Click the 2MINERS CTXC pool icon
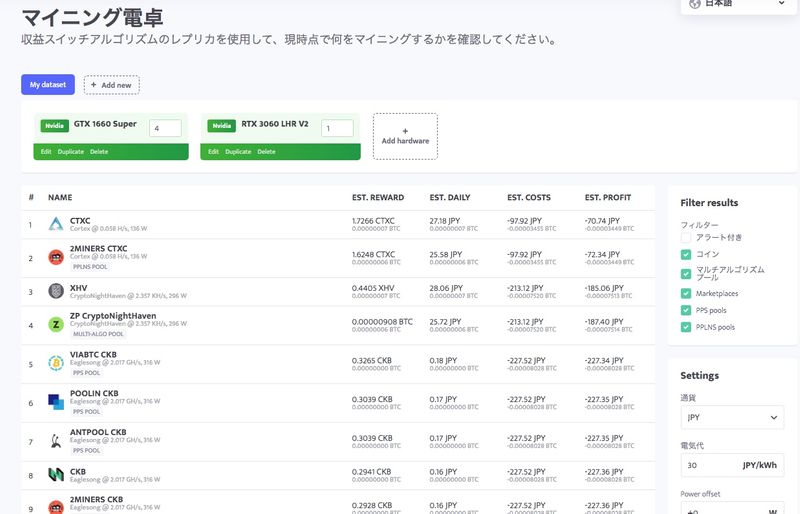This screenshot has width=800, height=514. coord(56,257)
